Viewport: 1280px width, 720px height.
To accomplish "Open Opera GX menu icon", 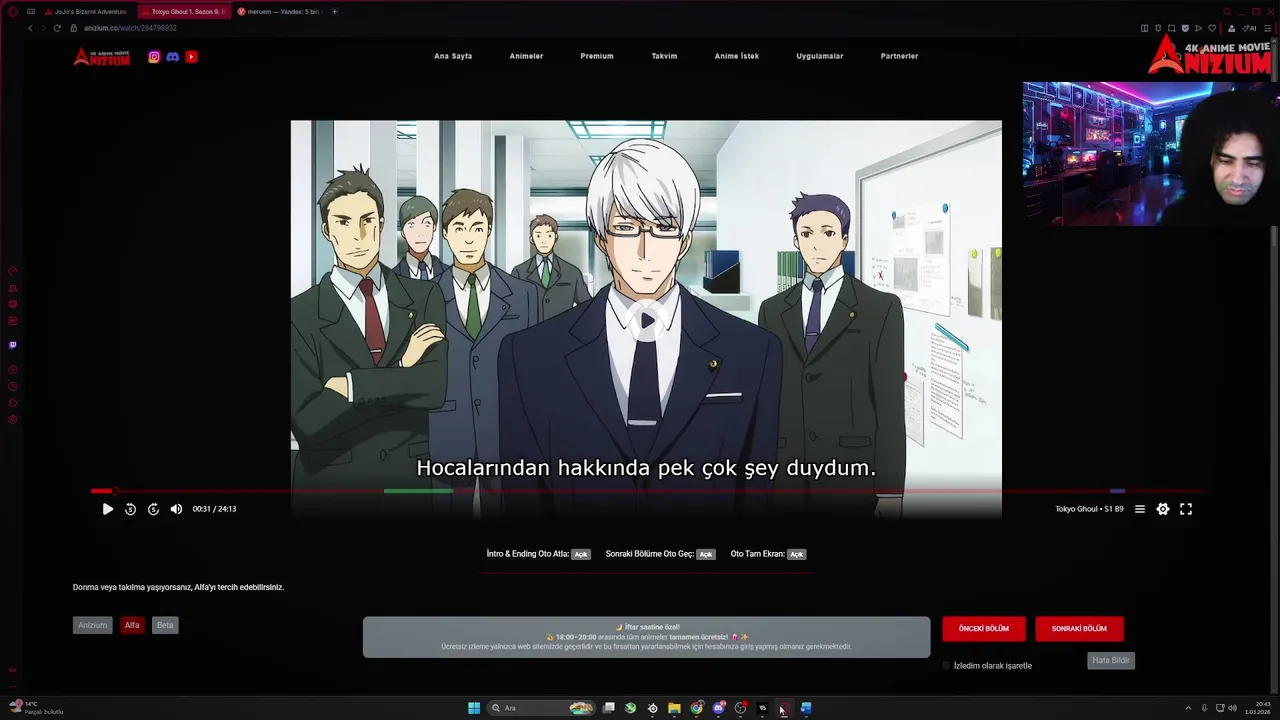I will [12, 11].
